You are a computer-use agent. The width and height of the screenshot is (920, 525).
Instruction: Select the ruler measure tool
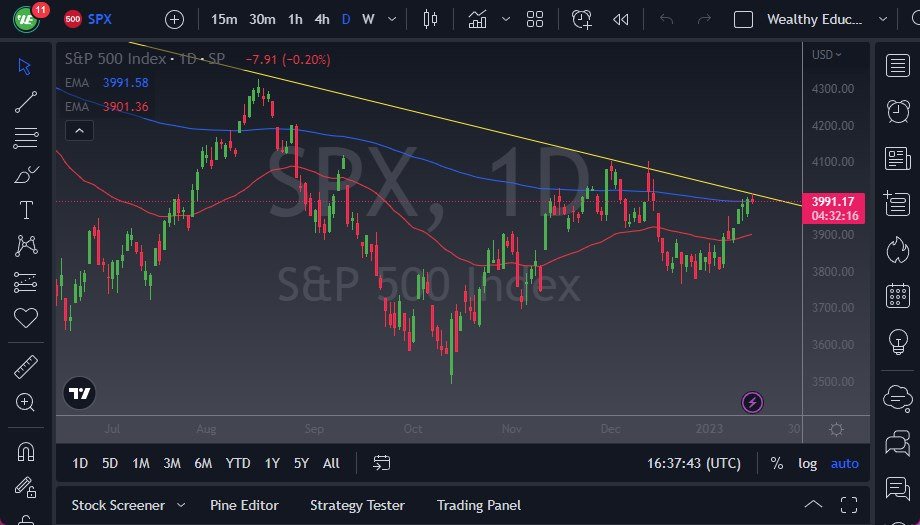(26, 367)
